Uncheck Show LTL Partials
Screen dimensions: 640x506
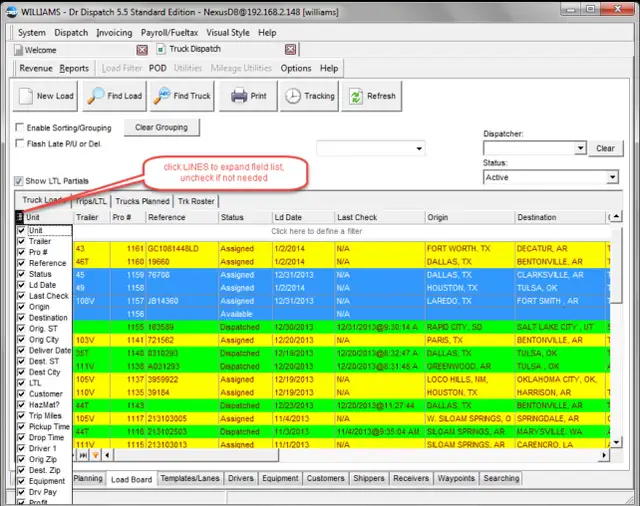20,181
